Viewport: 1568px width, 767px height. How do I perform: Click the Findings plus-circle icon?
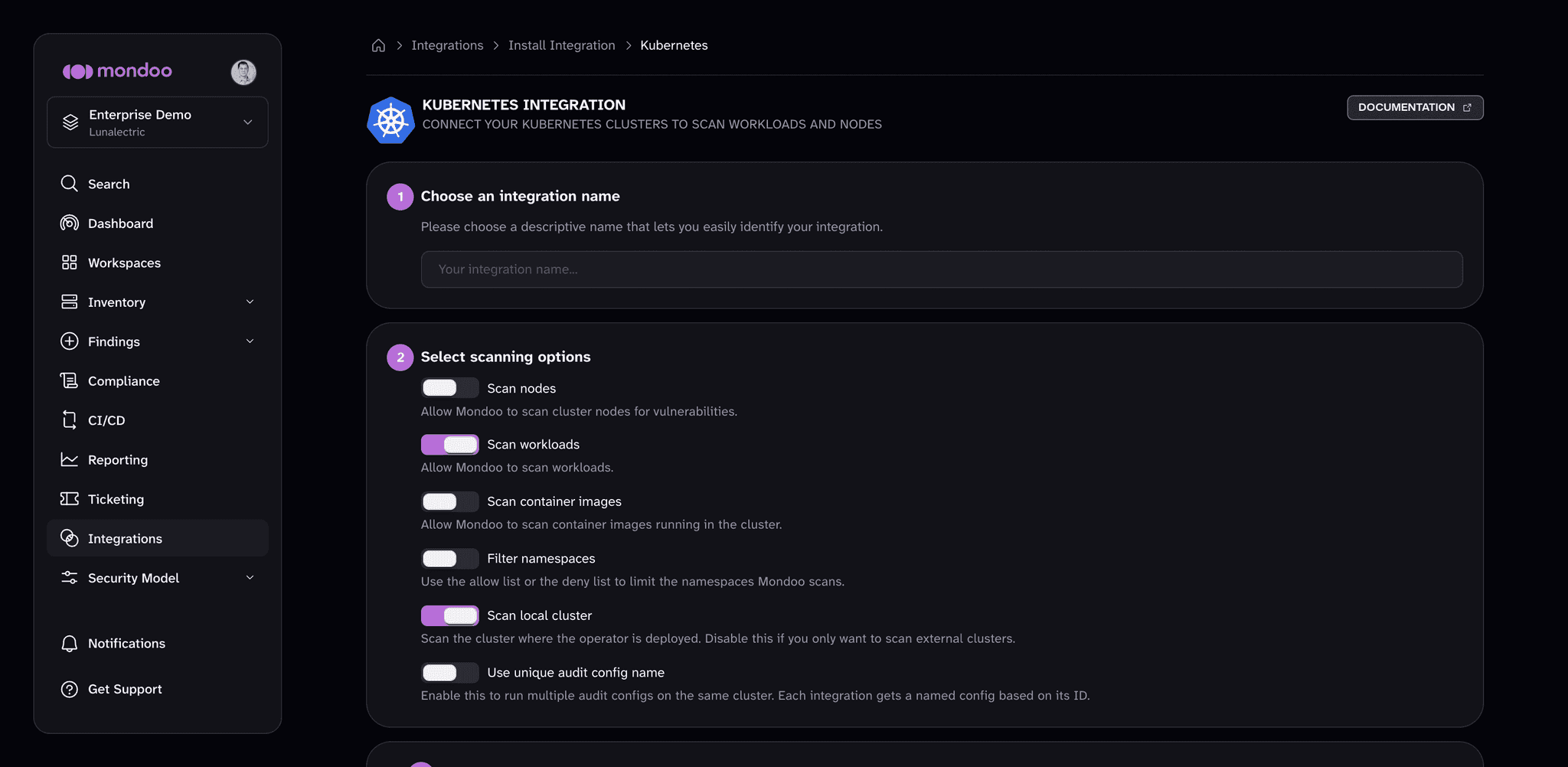[70, 341]
